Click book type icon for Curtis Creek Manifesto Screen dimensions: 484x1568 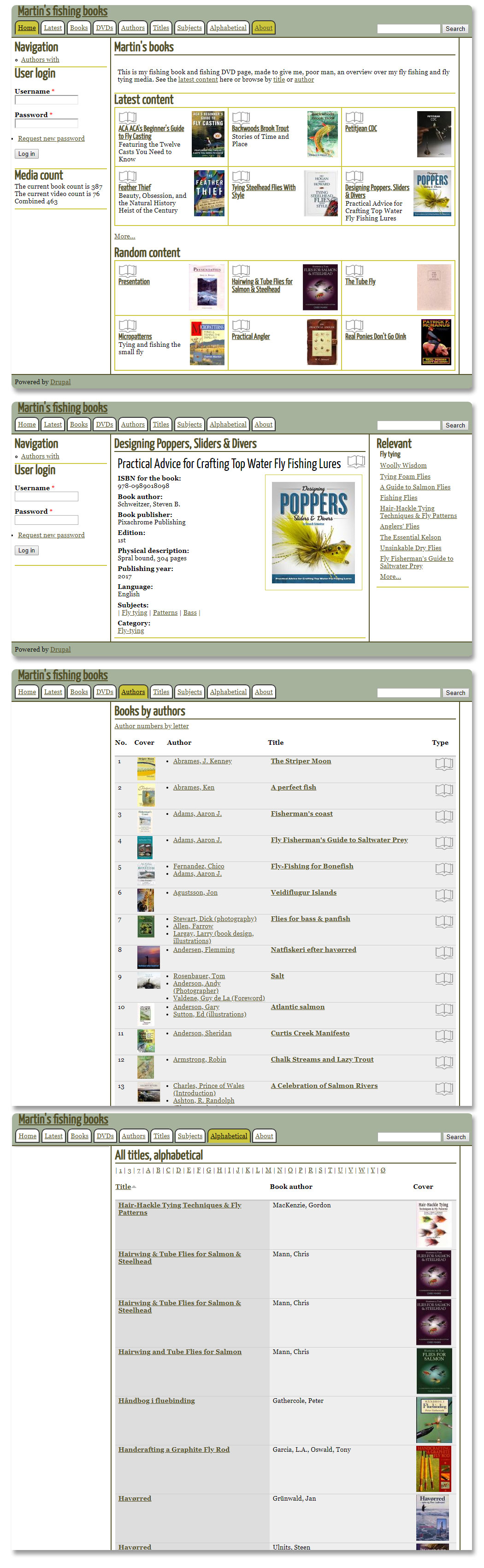point(444,1036)
